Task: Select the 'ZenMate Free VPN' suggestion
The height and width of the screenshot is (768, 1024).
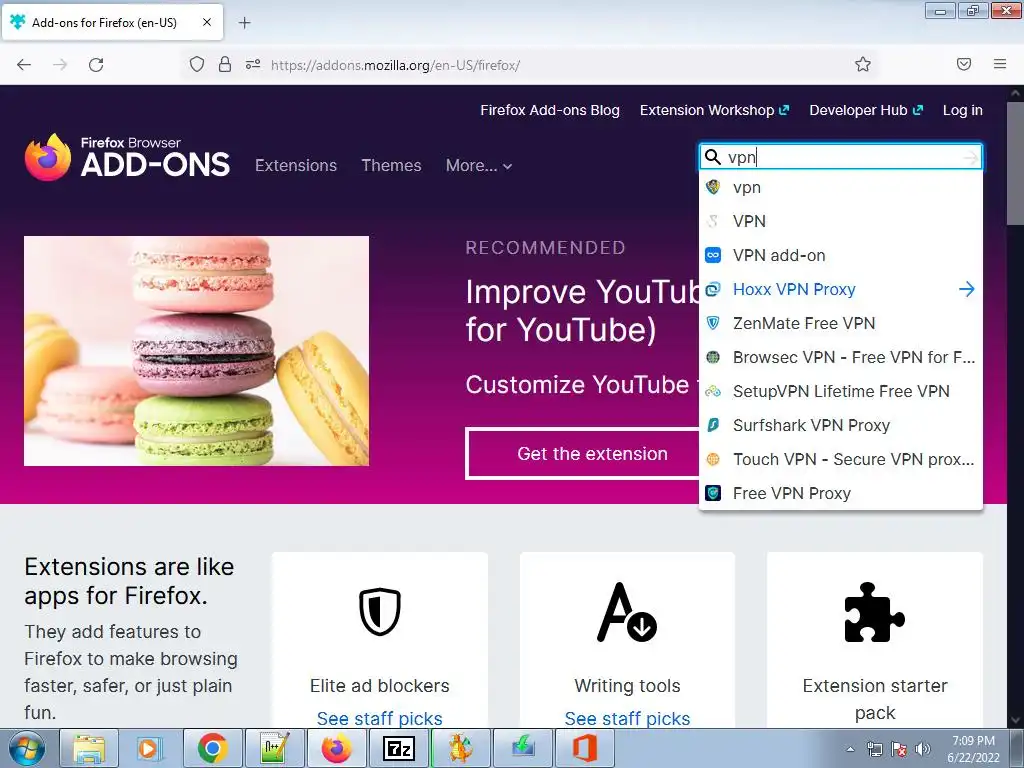Action: click(840, 323)
